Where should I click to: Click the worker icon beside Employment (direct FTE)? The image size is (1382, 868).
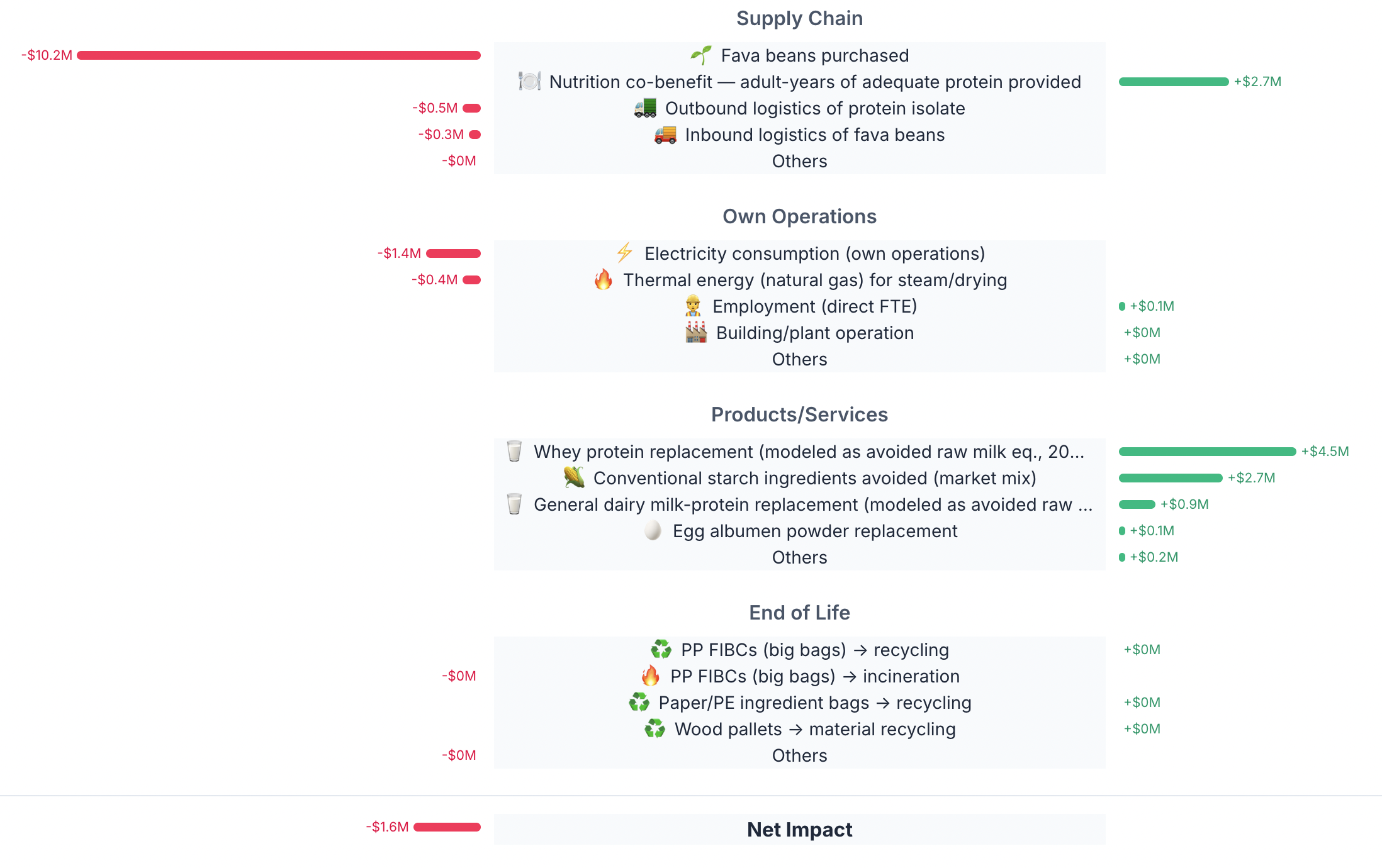tap(692, 306)
